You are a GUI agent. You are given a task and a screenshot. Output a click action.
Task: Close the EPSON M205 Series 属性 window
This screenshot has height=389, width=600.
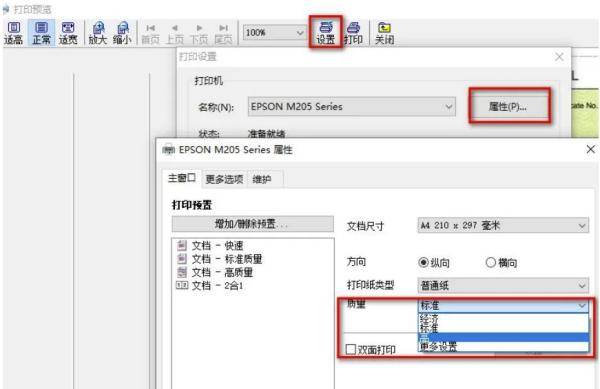590,149
